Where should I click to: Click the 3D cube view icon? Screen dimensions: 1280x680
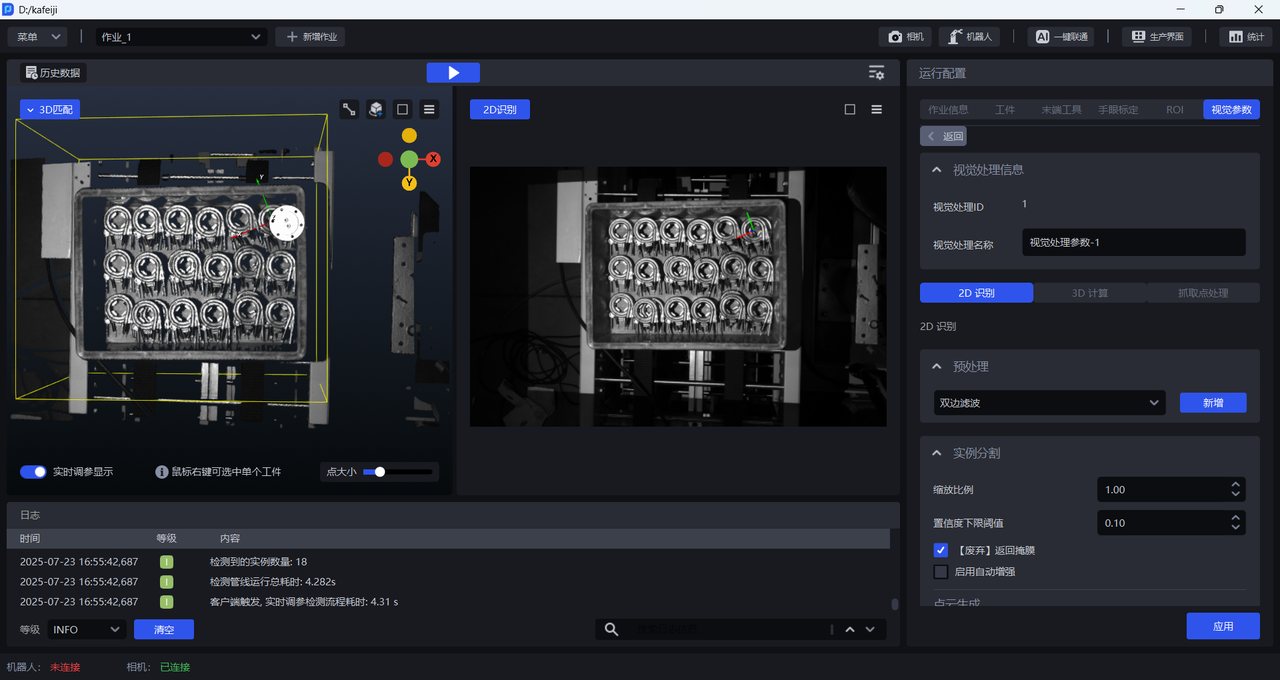click(x=376, y=110)
